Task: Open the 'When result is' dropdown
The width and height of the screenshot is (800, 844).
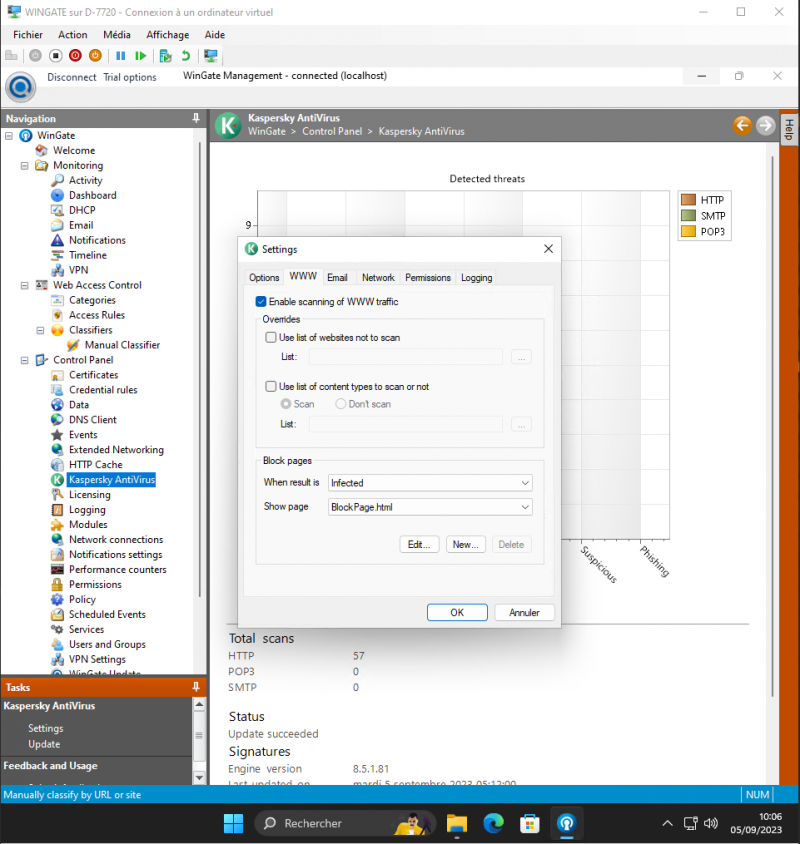Action: [x=430, y=483]
